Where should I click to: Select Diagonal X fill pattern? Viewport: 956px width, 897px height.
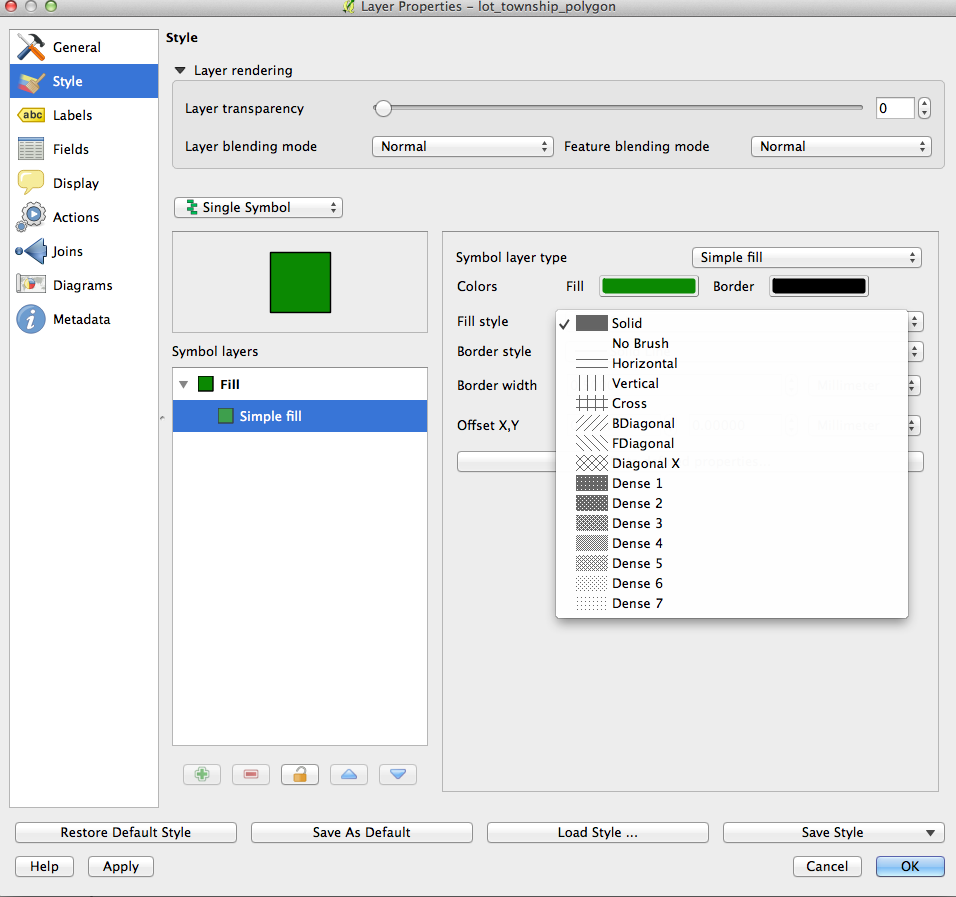[x=645, y=463]
